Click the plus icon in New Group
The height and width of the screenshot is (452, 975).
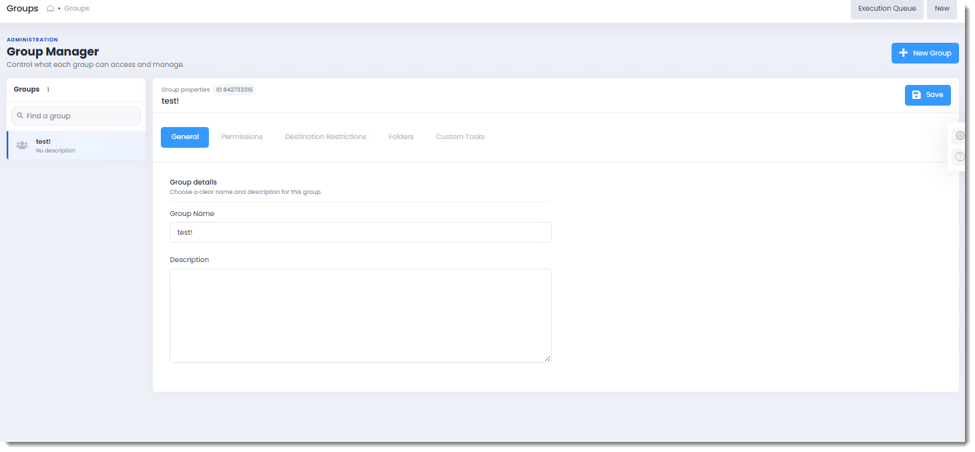(x=903, y=53)
